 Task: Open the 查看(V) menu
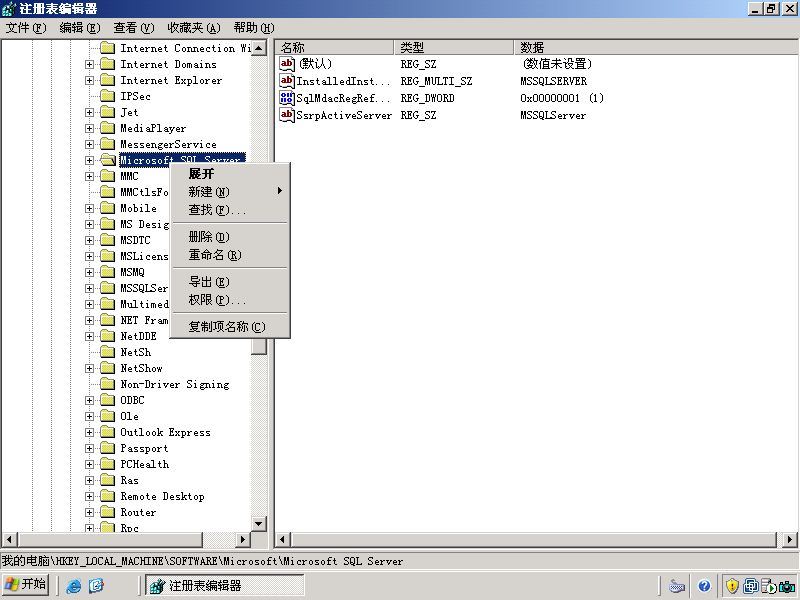pos(134,28)
